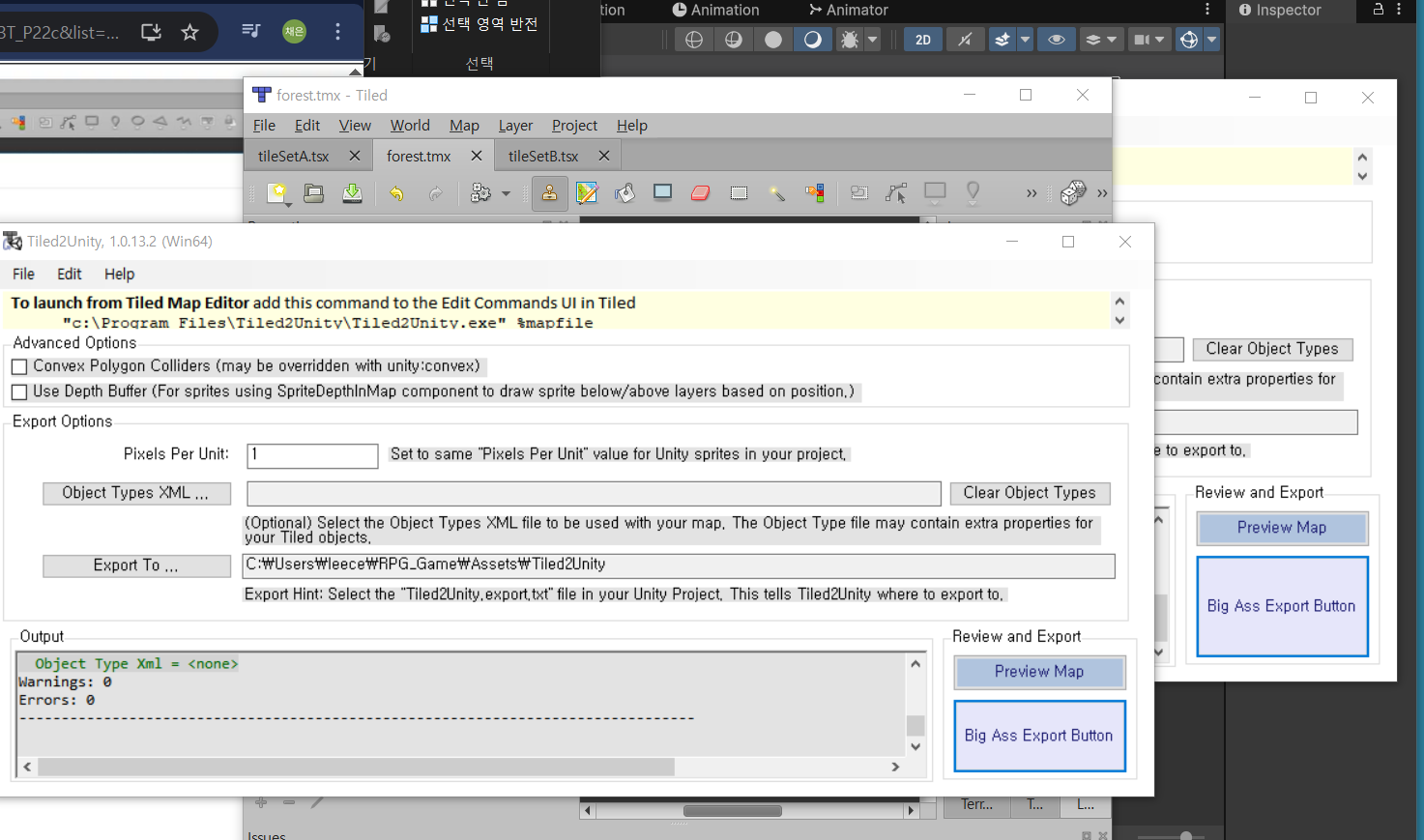Switch to the tileSetB.tsx tab
1424x840 pixels.
point(543,156)
